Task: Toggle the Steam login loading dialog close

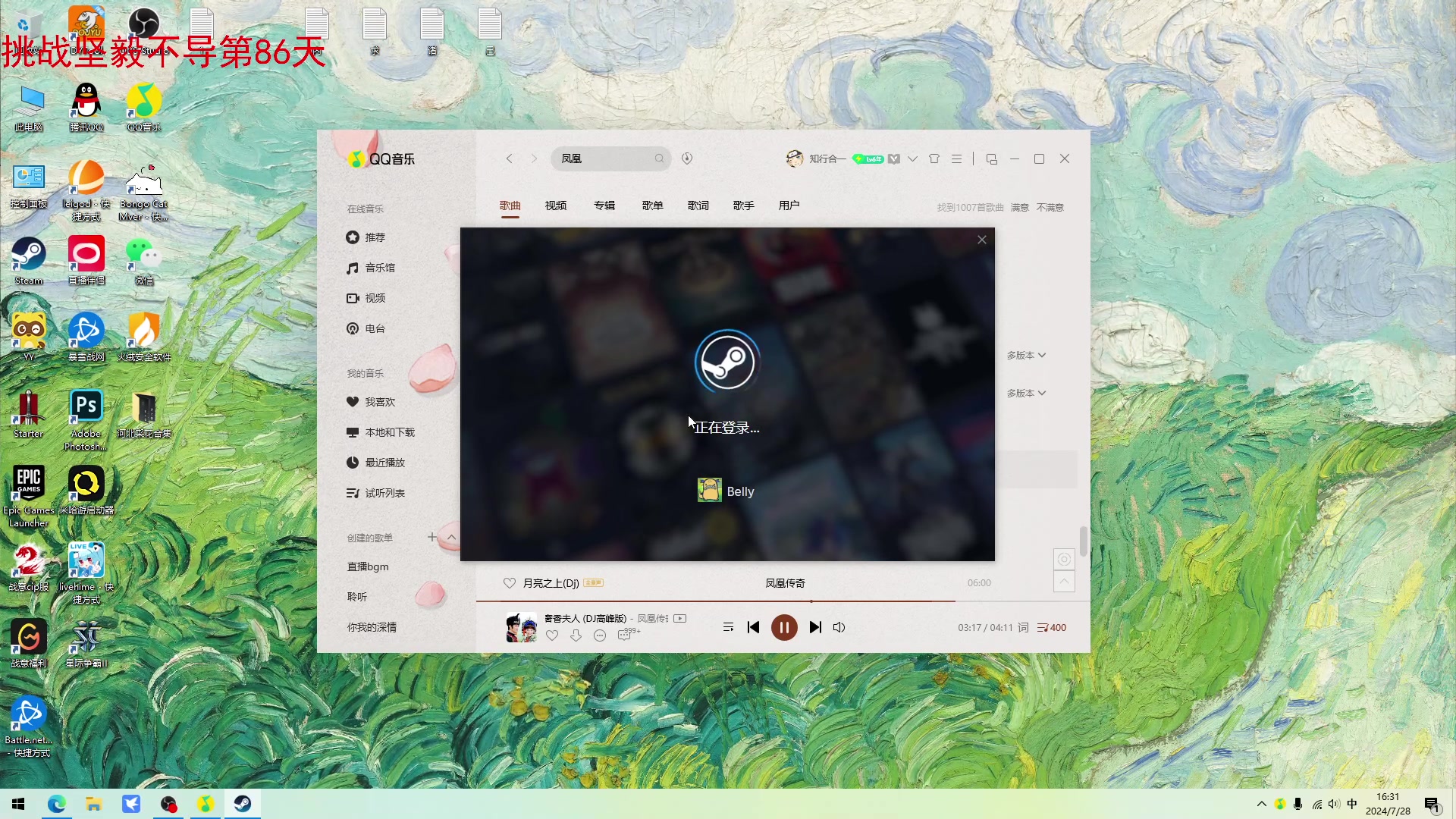Action: pos(981,239)
